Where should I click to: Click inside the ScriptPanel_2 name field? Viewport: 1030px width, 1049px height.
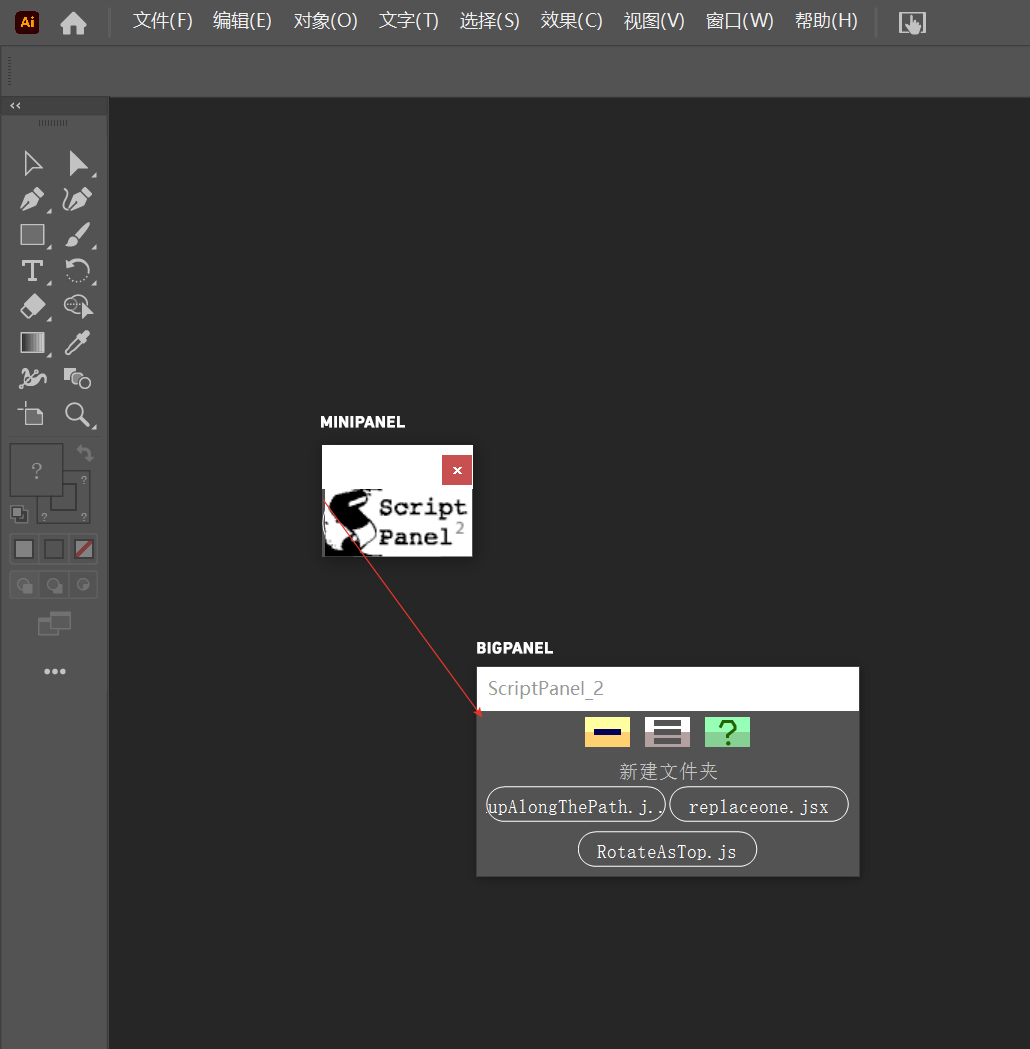click(x=667, y=689)
